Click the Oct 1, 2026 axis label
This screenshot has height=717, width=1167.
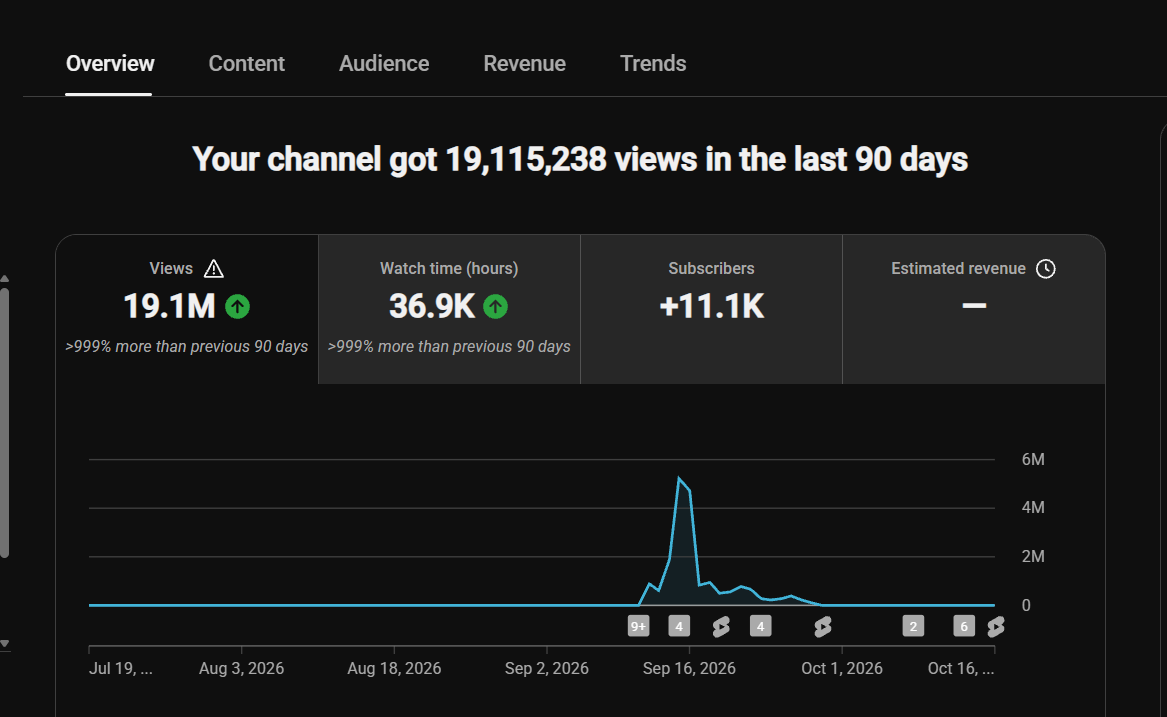[x=842, y=669]
